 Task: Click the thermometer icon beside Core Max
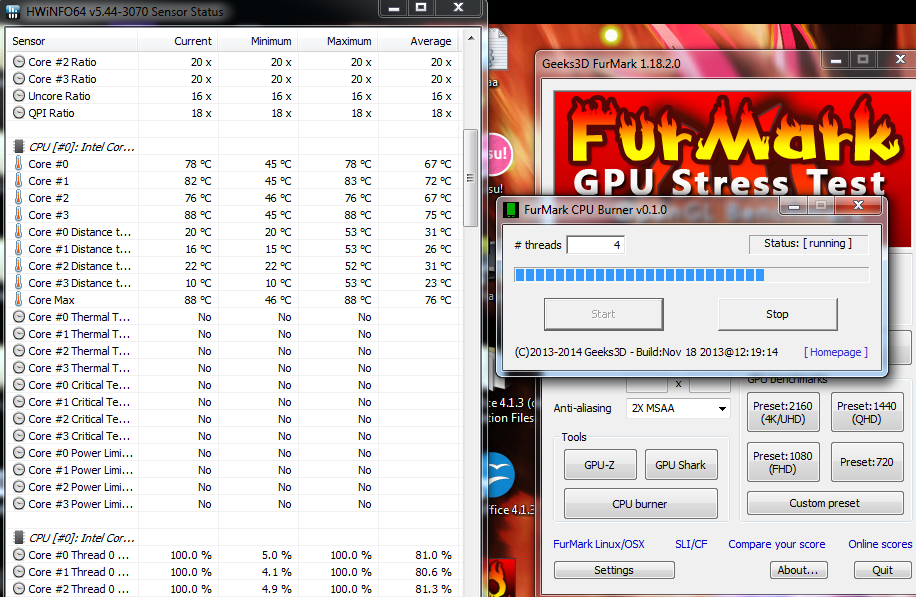point(19,299)
